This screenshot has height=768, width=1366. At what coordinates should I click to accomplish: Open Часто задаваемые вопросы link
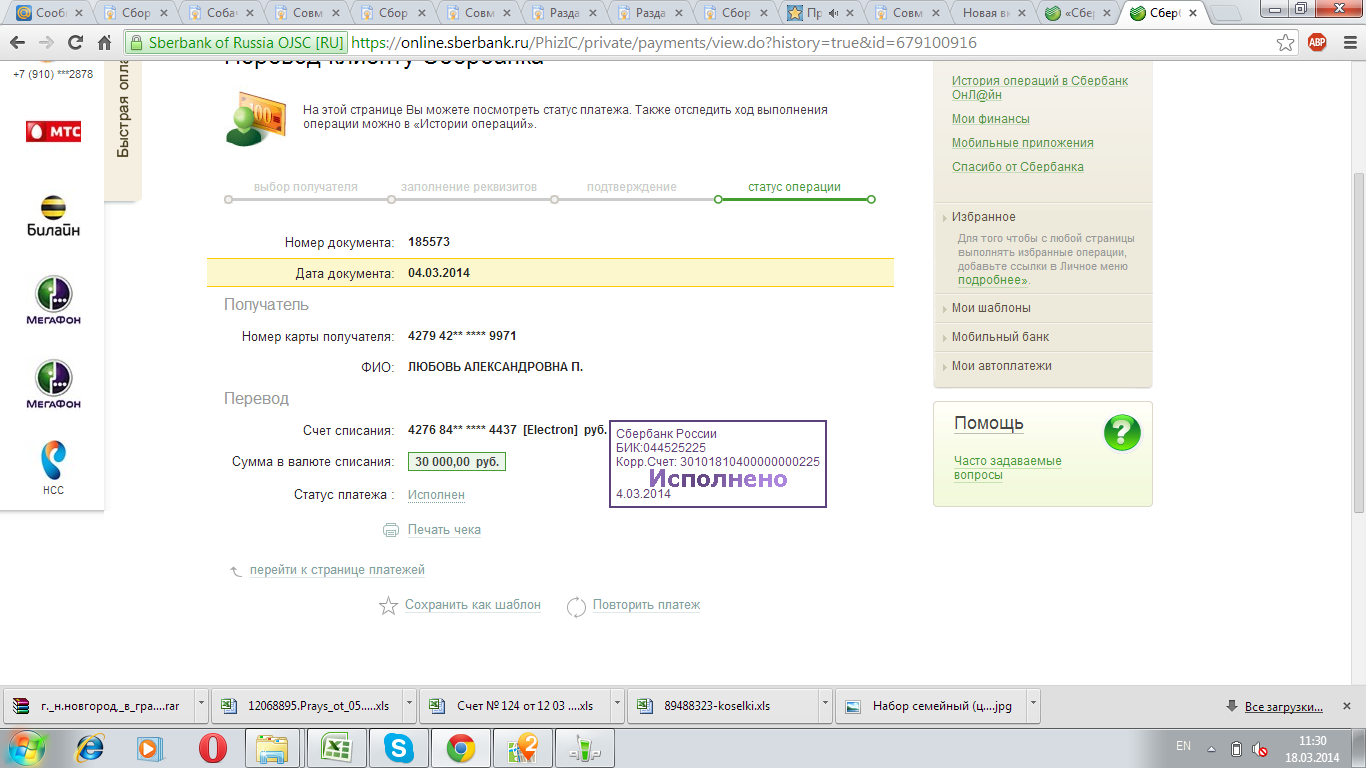point(1008,468)
